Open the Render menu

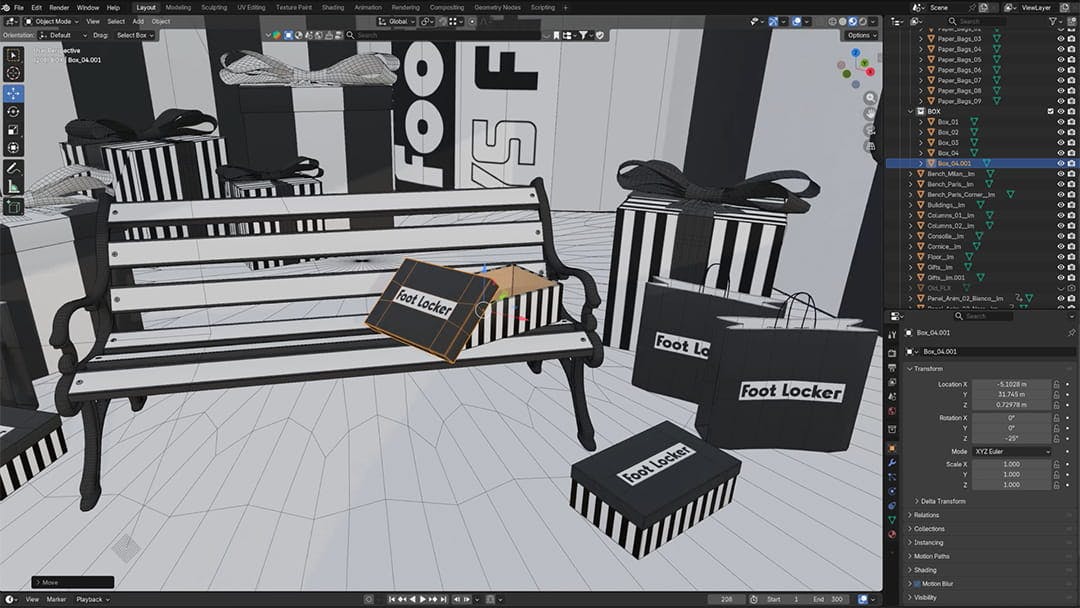[x=59, y=7]
